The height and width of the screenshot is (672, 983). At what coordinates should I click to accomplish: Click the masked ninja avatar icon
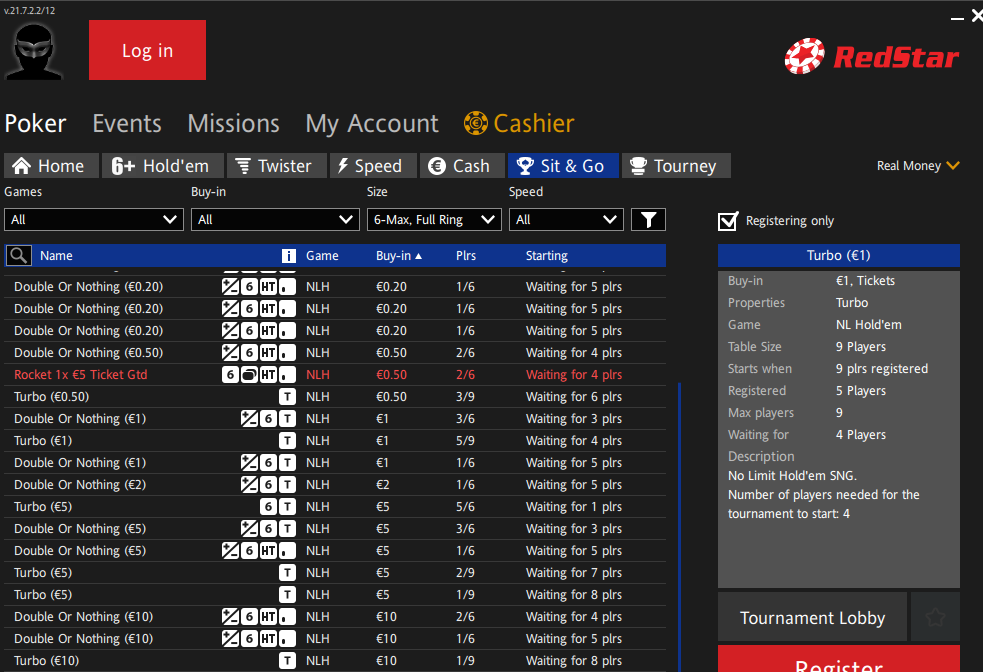(34, 51)
